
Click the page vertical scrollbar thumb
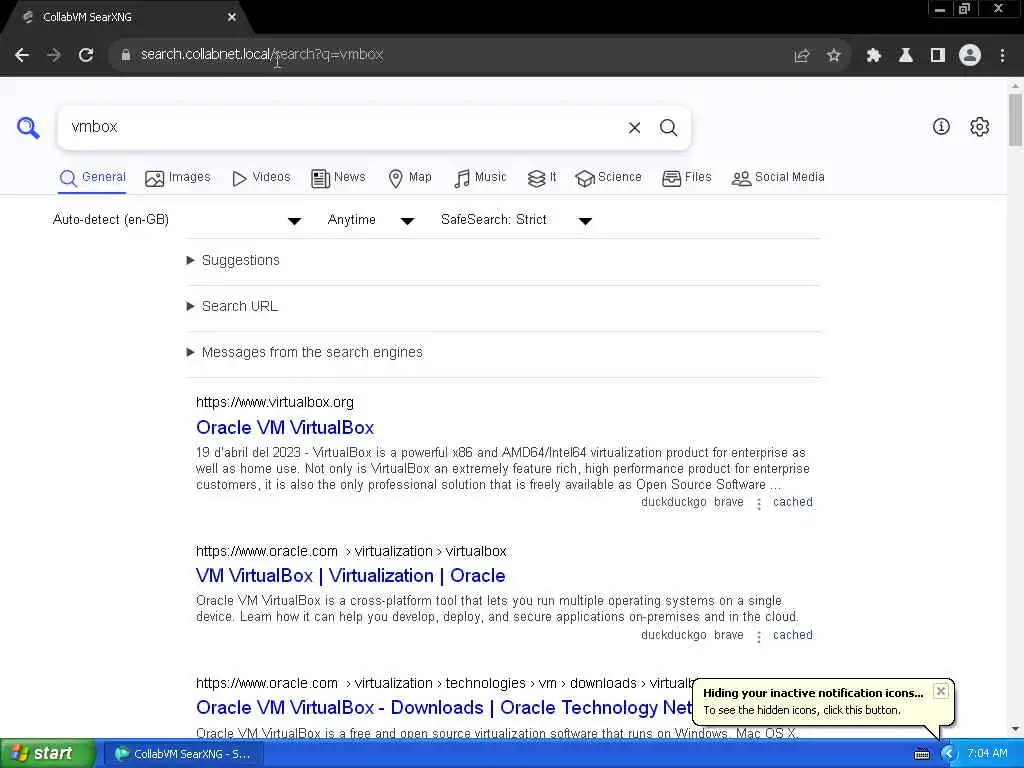(1015, 120)
